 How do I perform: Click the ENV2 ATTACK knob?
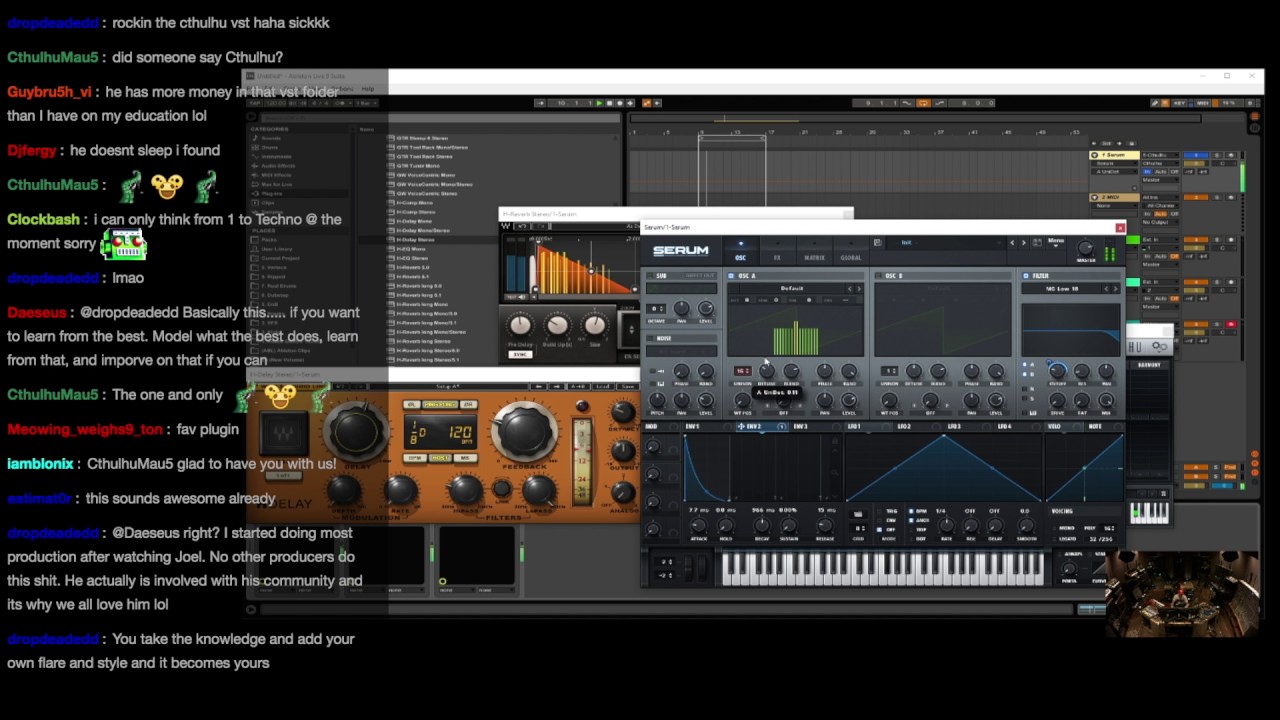point(698,526)
